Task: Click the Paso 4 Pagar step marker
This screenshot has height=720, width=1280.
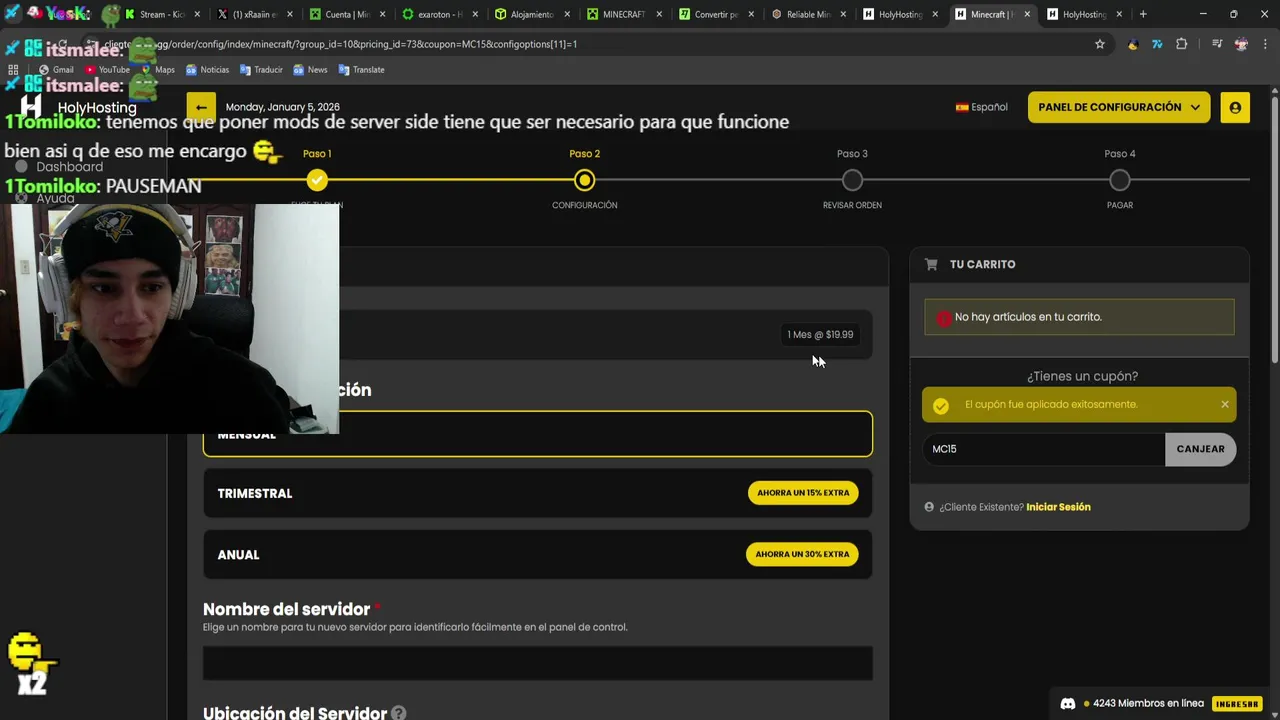Action: [1120, 180]
